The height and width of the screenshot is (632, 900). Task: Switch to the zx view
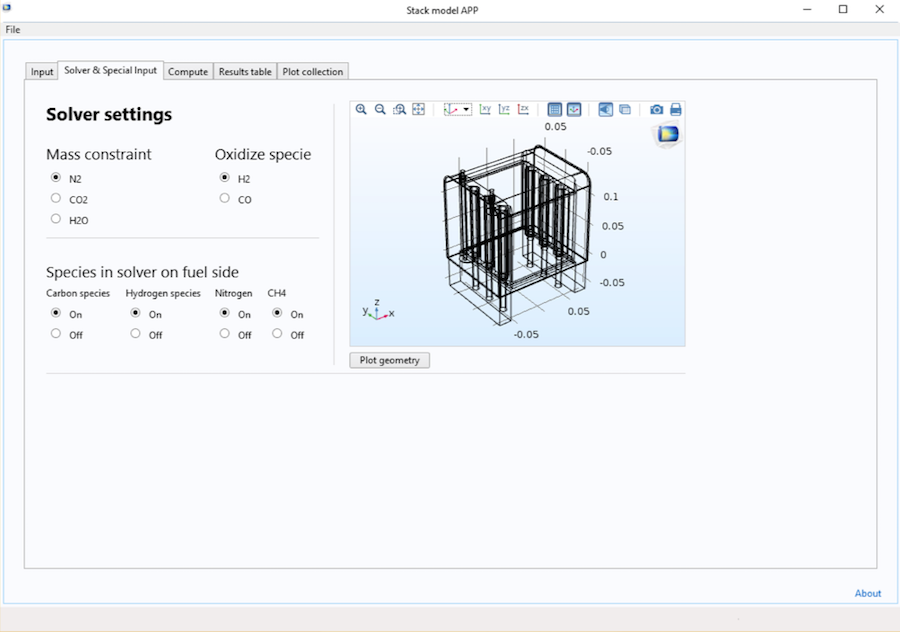click(523, 109)
